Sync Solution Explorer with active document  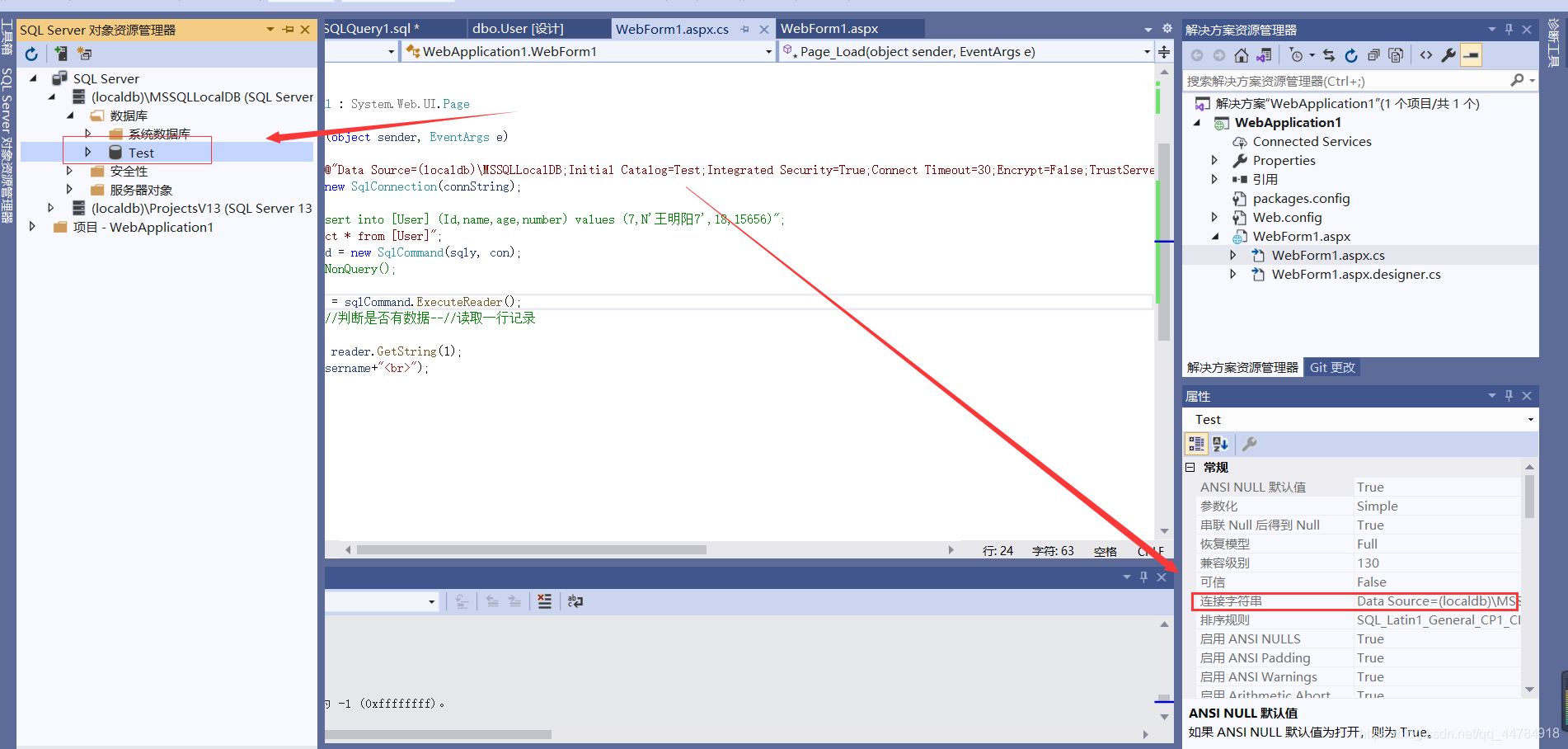[x=1329, y=54]
